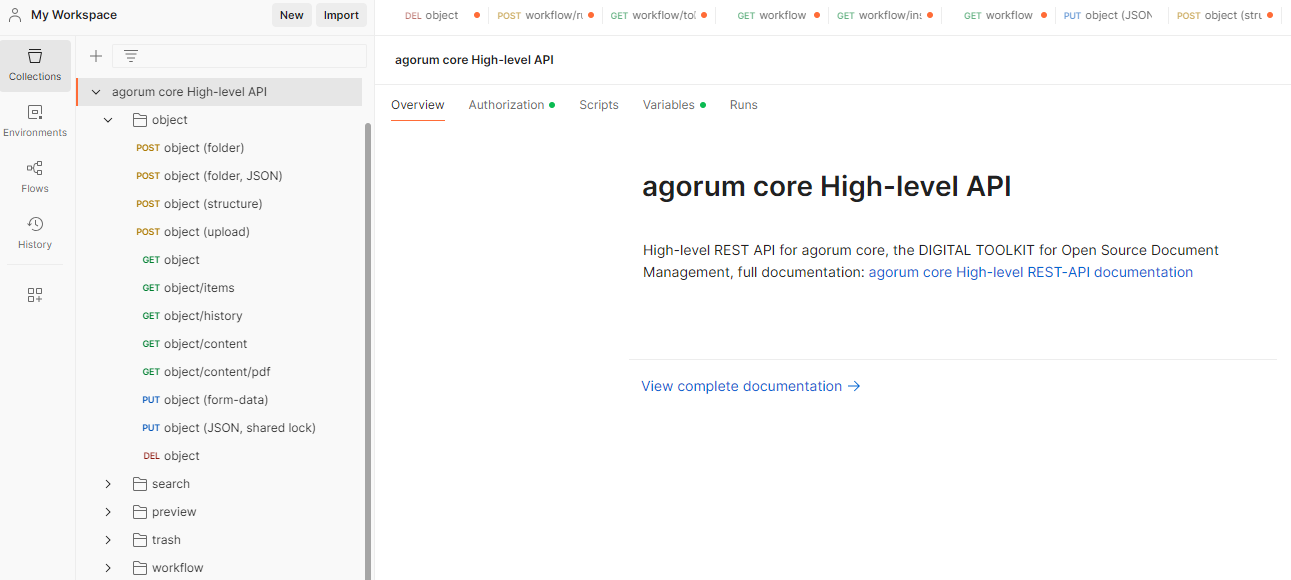Screen dimensions: 1291x580
Task: Switch to the Scripts tab
Action: point(599,105)
